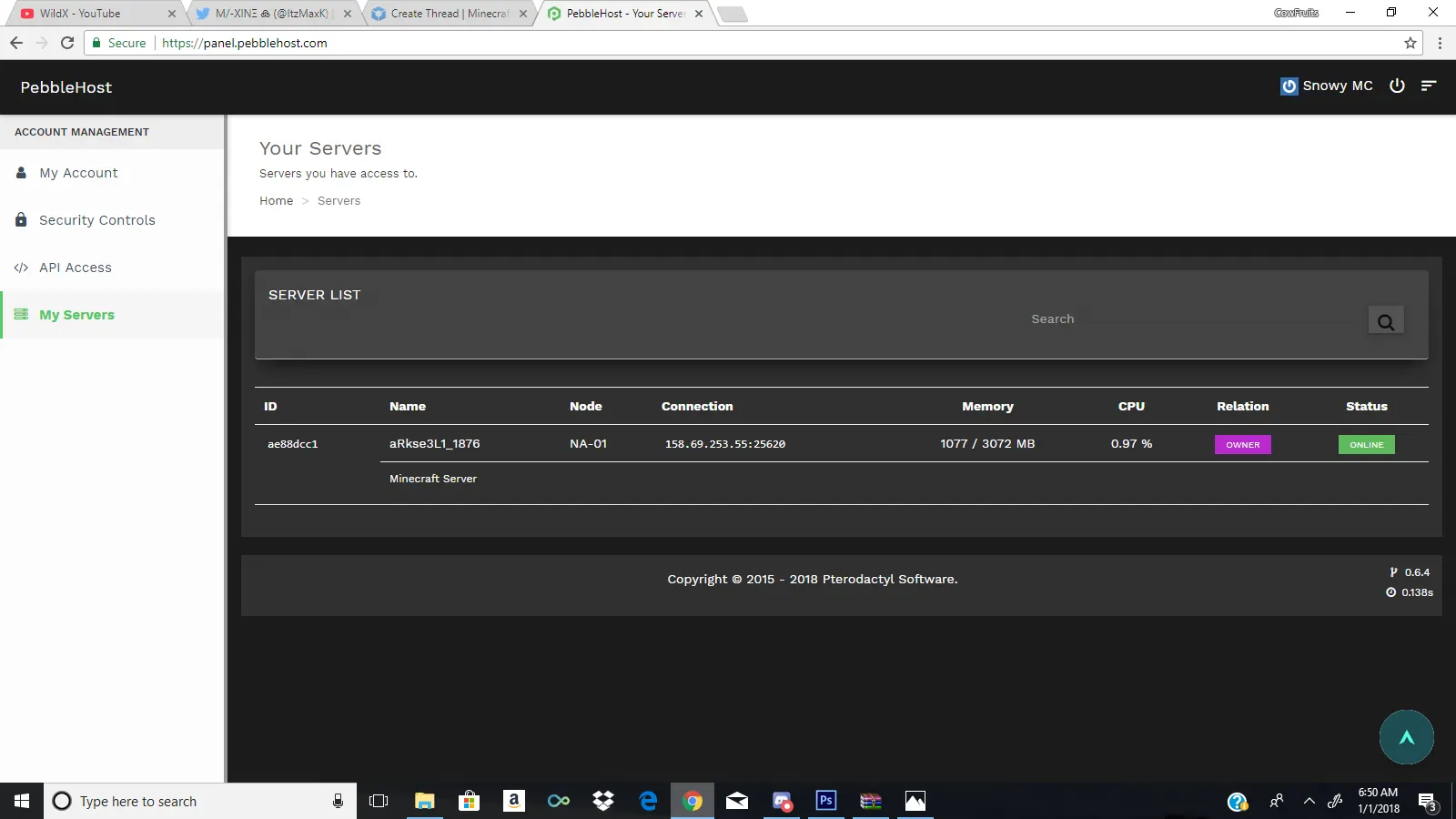This screenshot has width=1456, height=819.
Task: Switch to the Create Thread browser tab
Action: pos(446,14)
